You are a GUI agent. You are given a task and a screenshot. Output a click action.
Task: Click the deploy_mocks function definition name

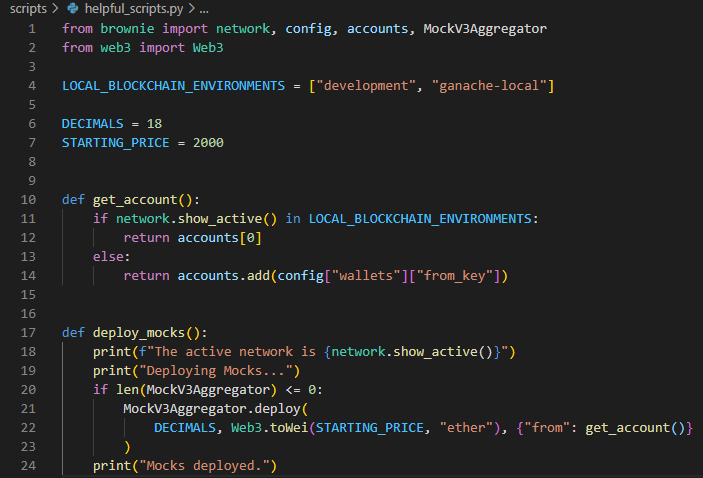tap(139, 333)
